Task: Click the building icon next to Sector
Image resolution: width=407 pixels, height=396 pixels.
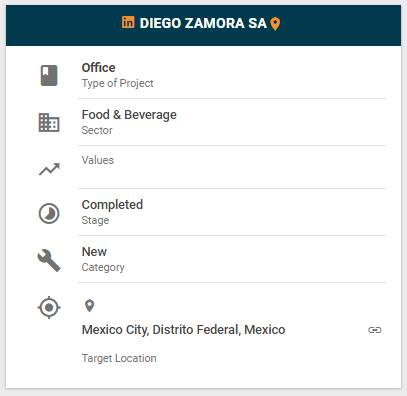Action: tap(49, 123)
